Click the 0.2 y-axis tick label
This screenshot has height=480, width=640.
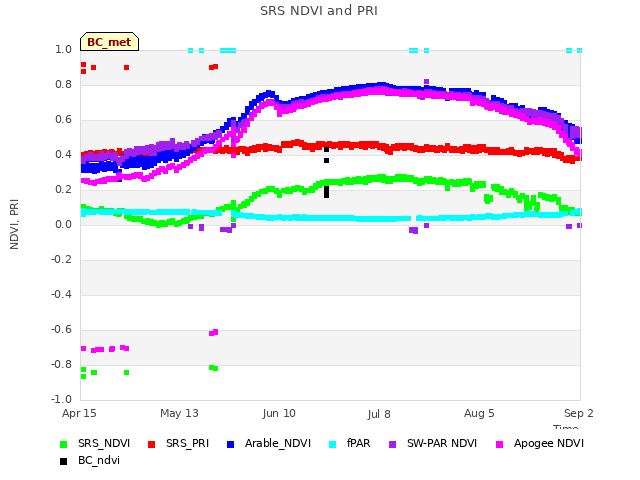point(63,190)
